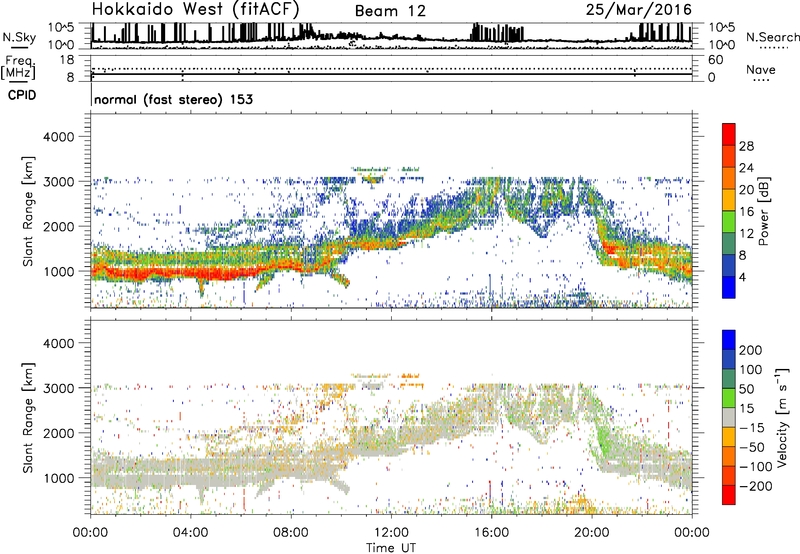The height and width of the screenshot is (554, 800).
Task: Click the date '25/Mar/2016'
Action: point(639,10)
